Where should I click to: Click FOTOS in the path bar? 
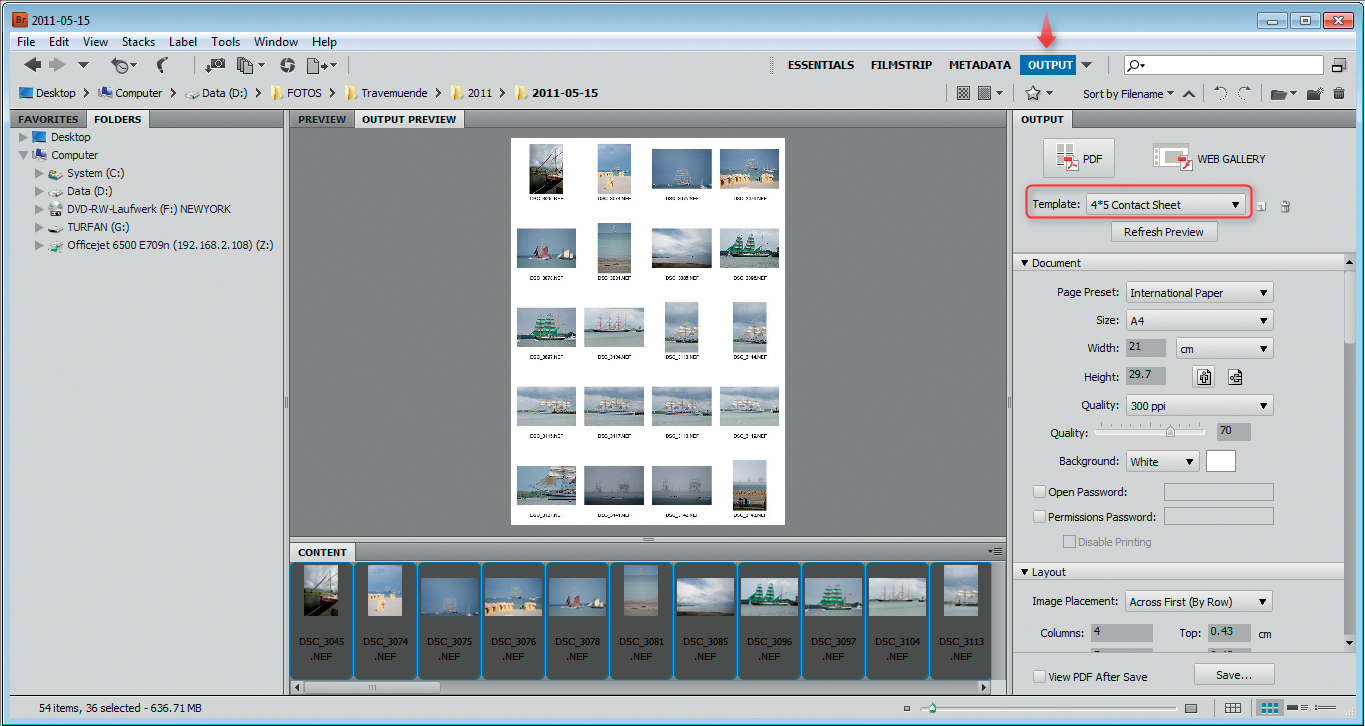(x=305, y=93)
